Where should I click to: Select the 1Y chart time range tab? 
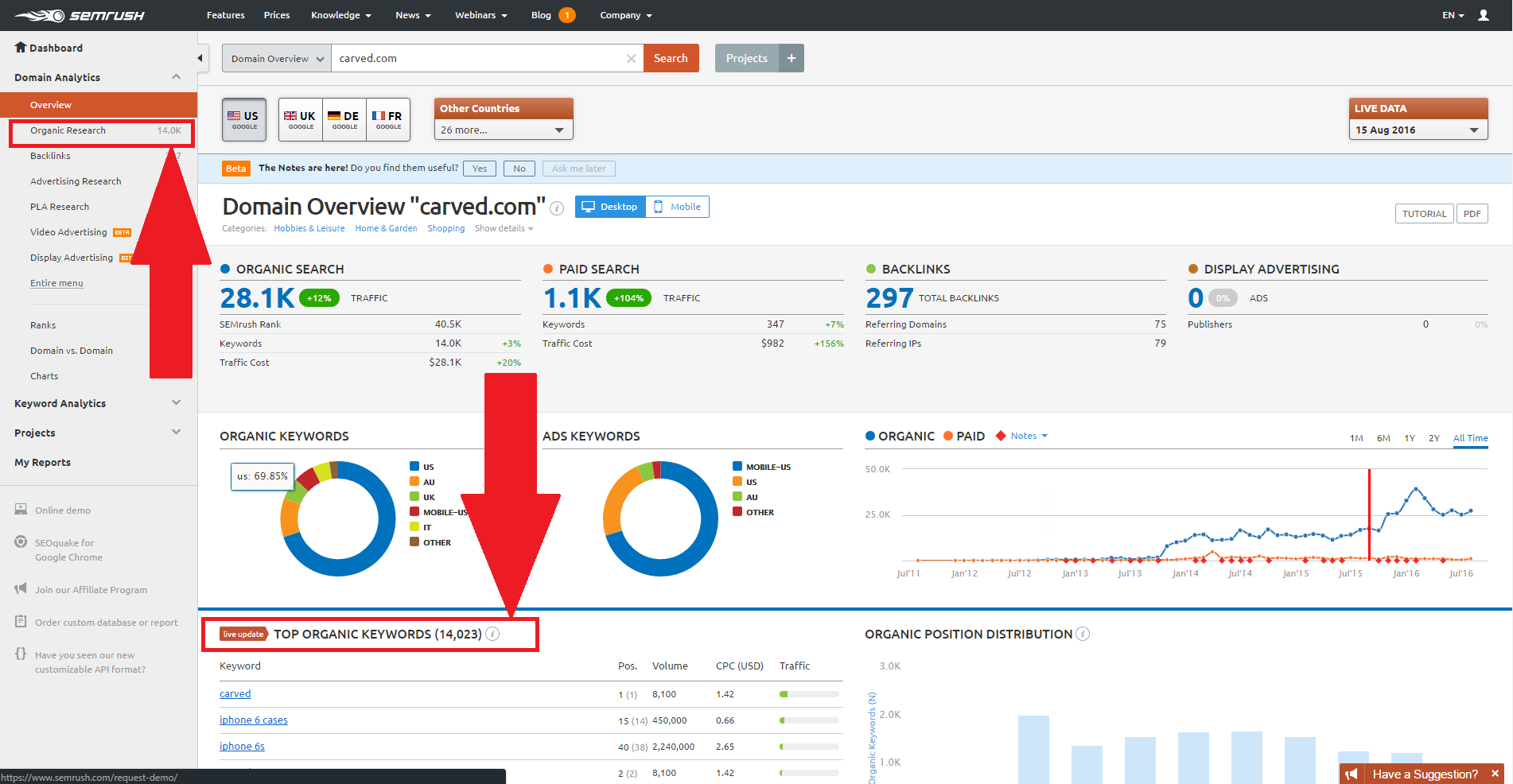[1409, 438]
